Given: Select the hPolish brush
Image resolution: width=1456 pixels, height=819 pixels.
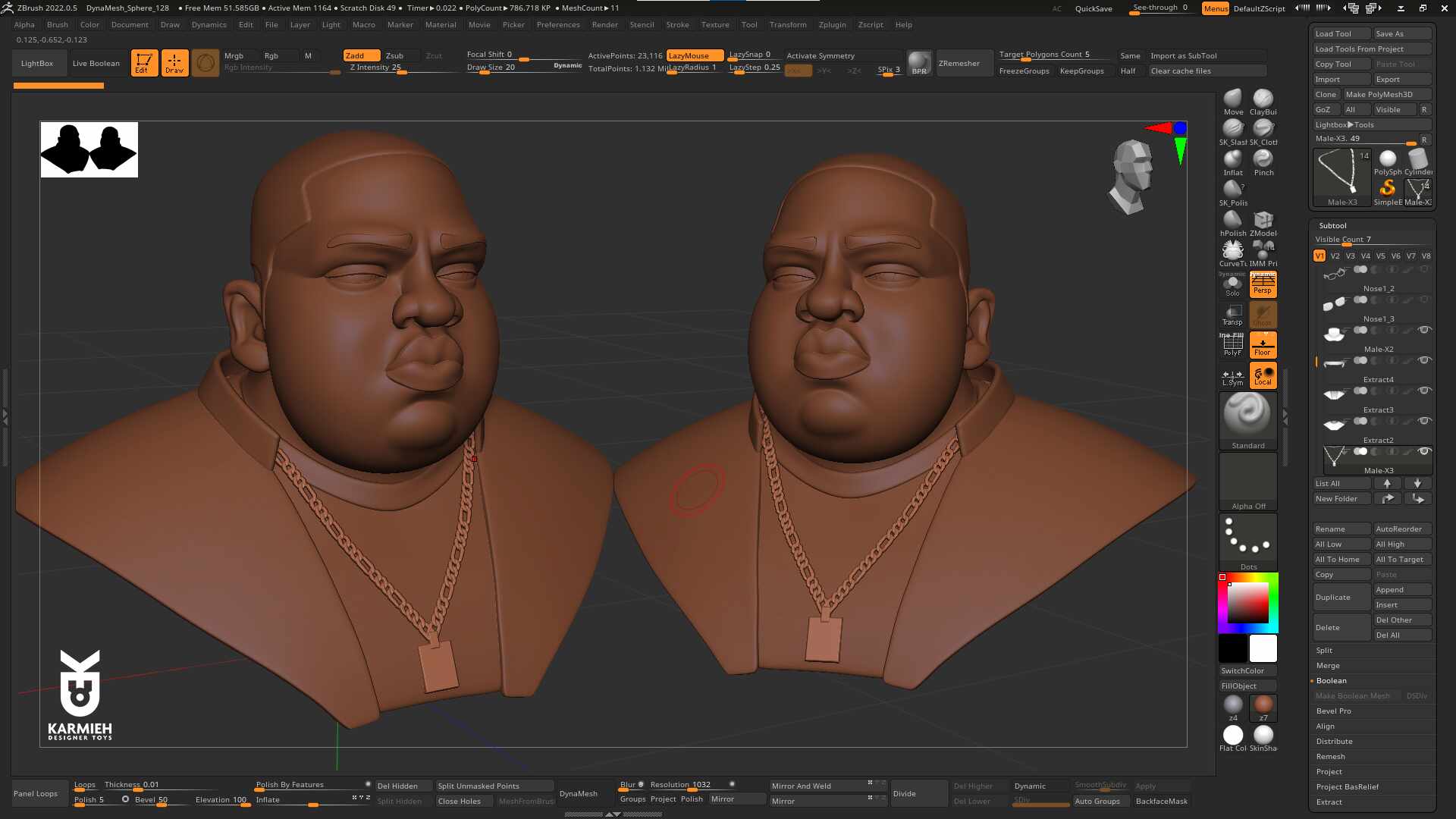Looking at the screenshot, I should 1233,223.
